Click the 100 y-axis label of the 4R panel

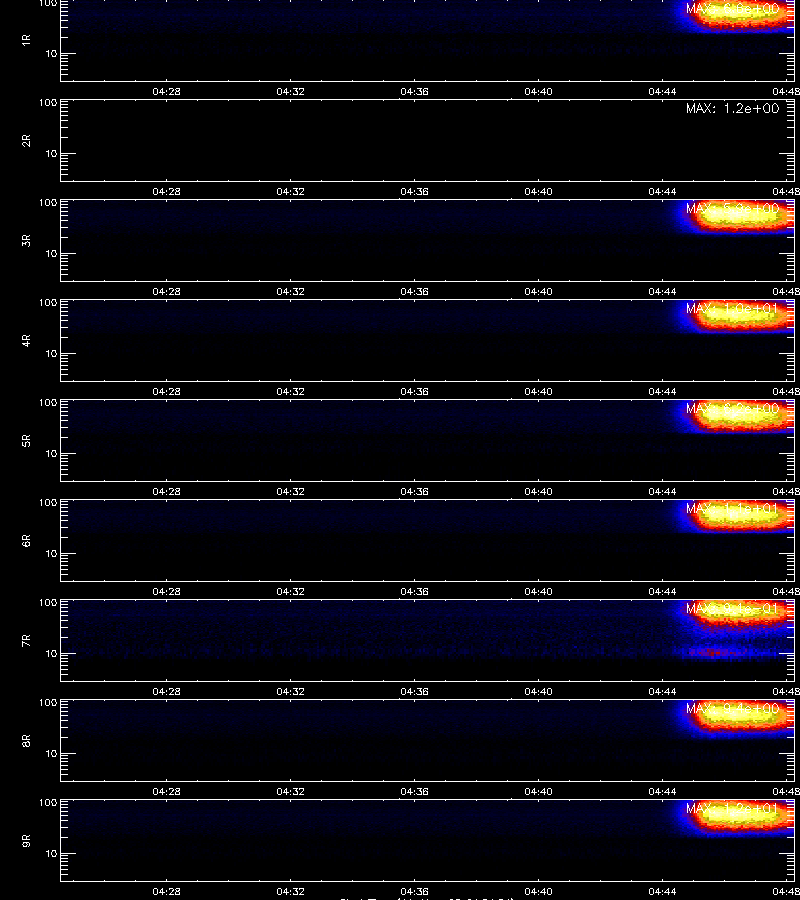coord(48,303)
